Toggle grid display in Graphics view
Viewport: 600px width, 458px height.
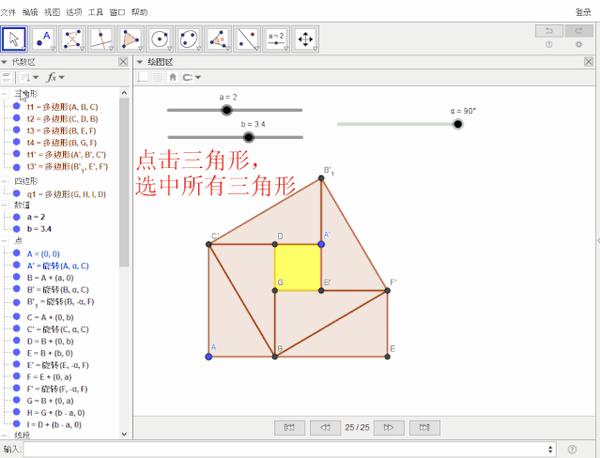pos(157,77)
